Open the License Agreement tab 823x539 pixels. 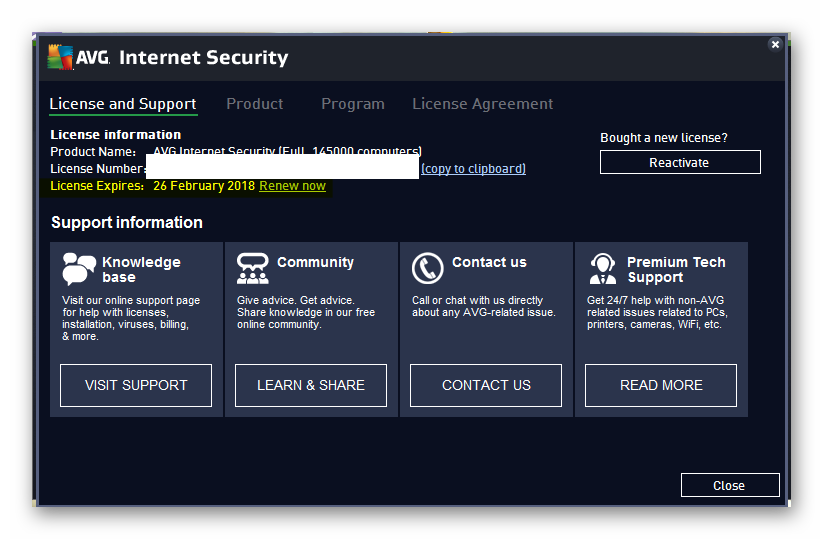(x=482, y=104)
